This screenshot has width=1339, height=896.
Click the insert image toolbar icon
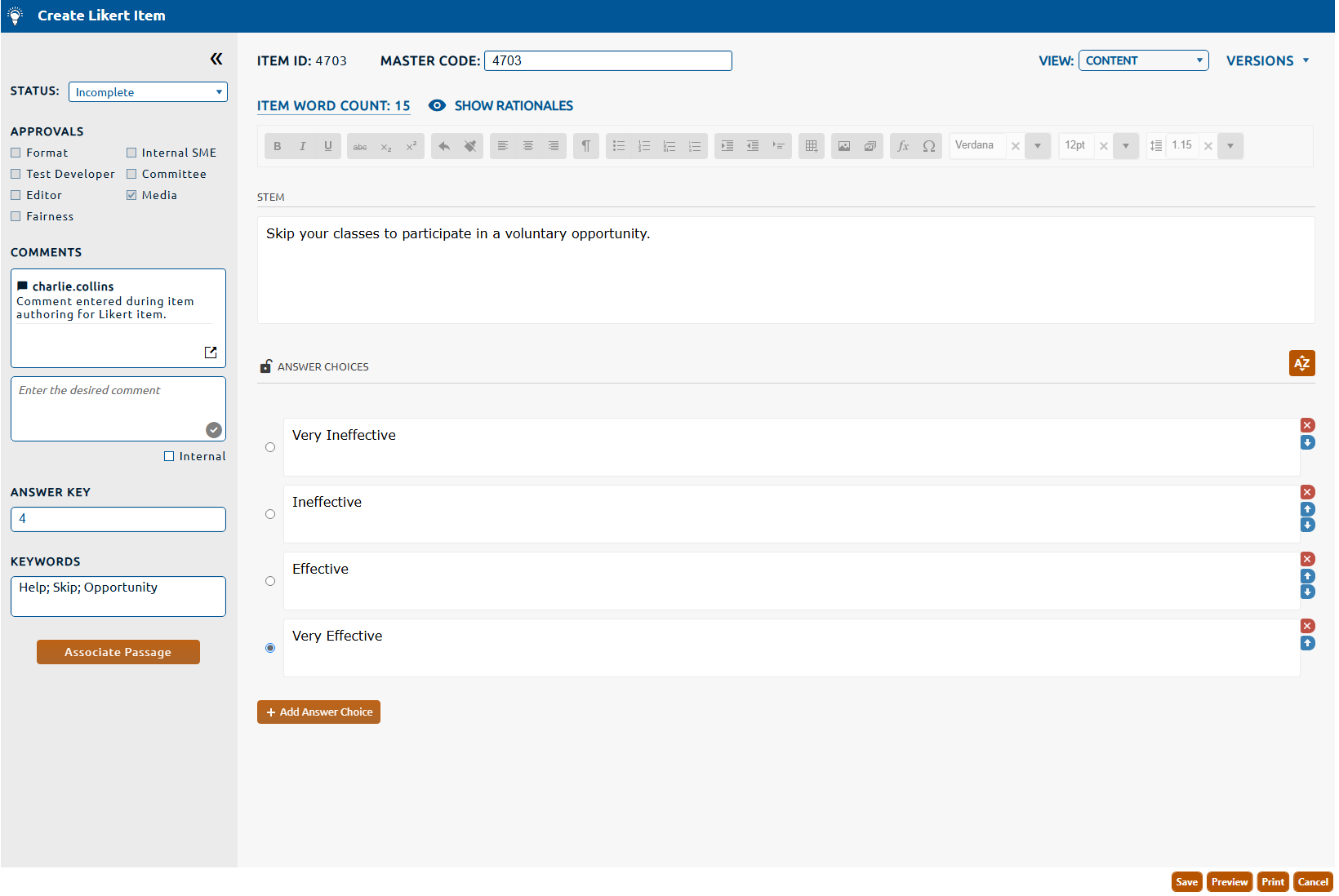[x=844, y=146]
